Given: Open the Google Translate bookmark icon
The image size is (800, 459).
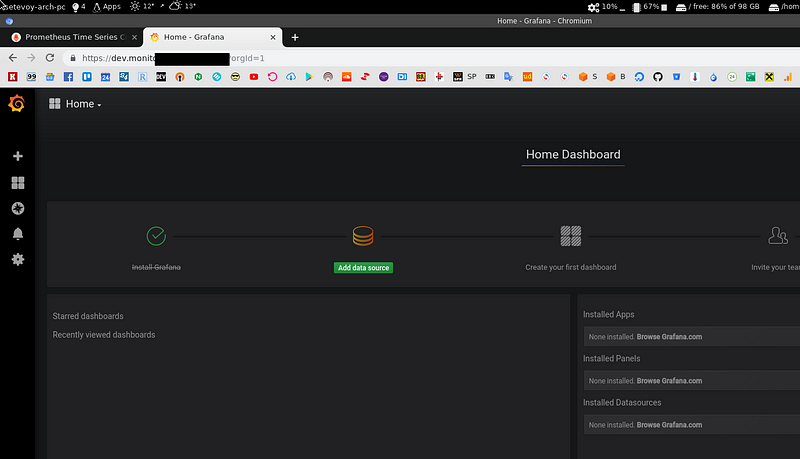Looking at the screenshot, I should click(x=508, y=76).
